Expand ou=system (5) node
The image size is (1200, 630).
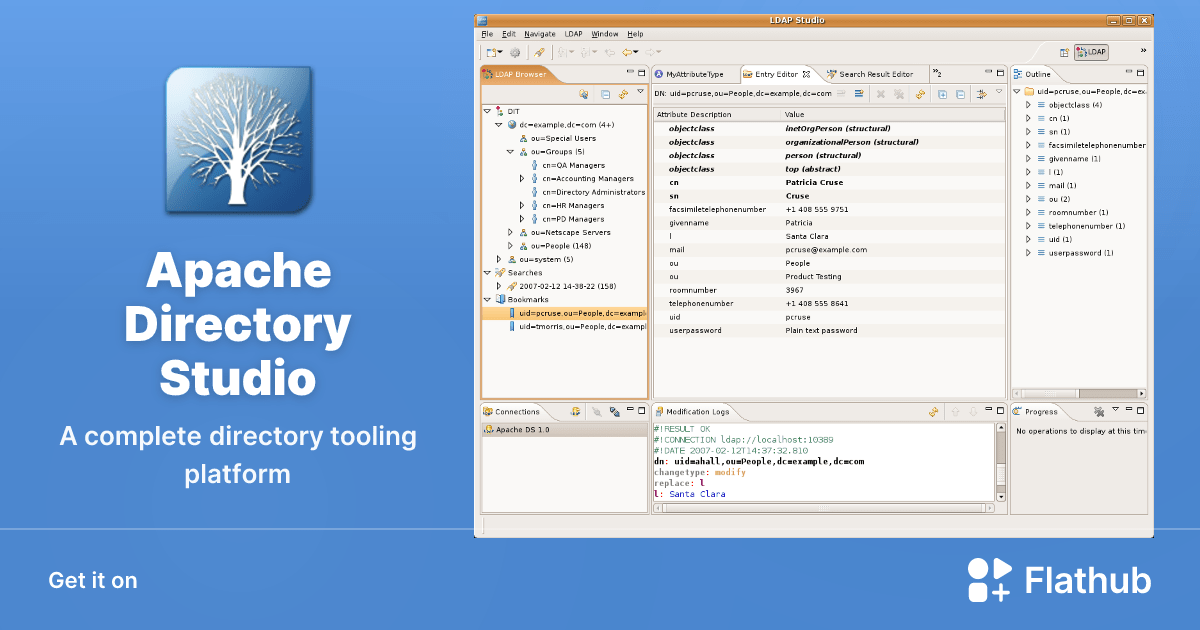pyautogui.click(x=499, y=259)
